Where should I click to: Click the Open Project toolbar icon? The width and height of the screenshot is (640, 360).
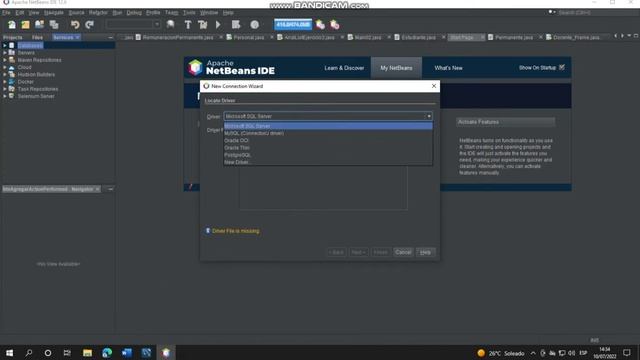click(x=39, y=25)
